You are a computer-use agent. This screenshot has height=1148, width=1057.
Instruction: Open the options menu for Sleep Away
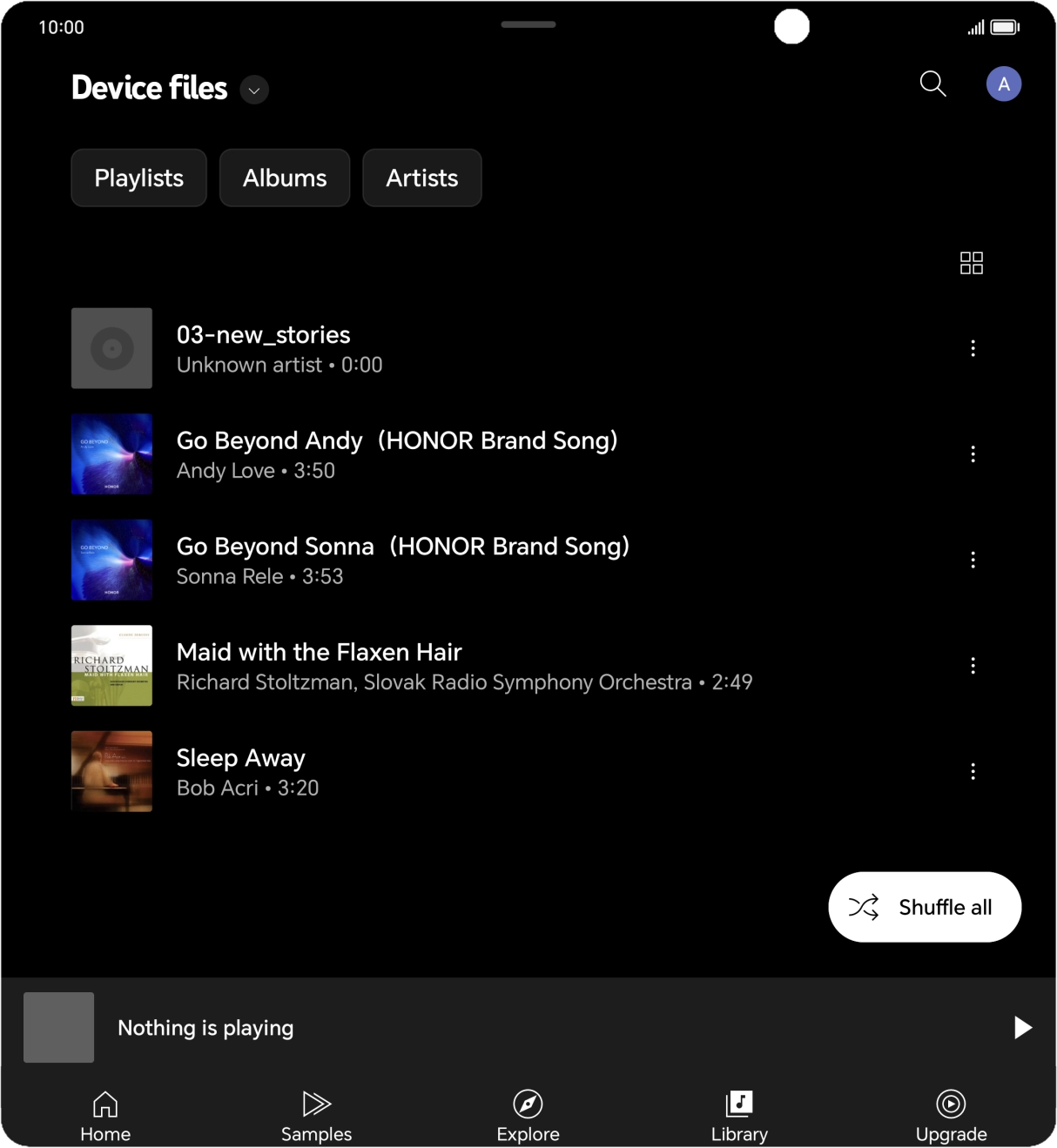[x=973, y=771]
